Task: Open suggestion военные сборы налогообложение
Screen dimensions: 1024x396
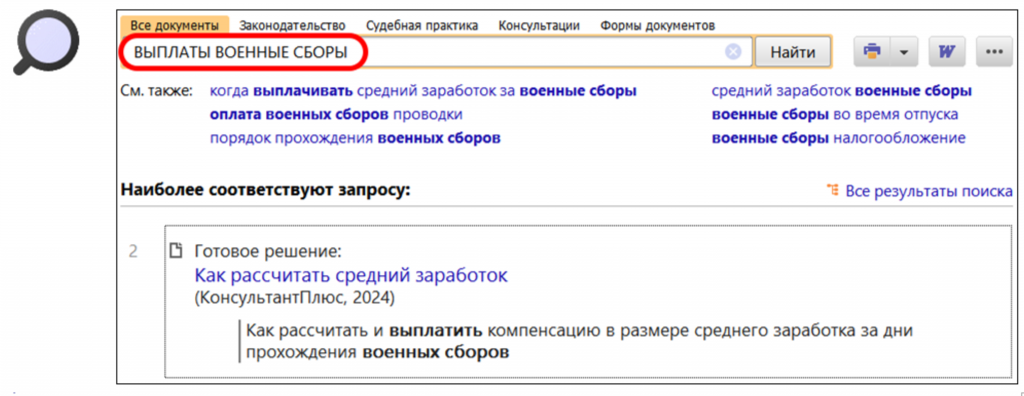Action: (x=839, y=139)
